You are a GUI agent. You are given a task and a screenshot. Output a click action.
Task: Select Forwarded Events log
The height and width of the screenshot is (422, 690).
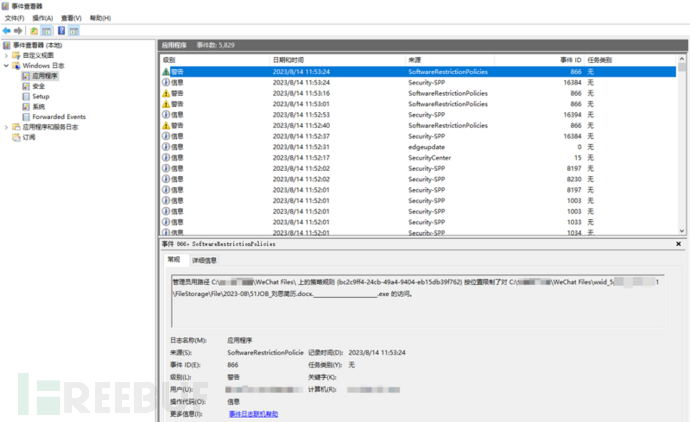[x=58, y=117]
